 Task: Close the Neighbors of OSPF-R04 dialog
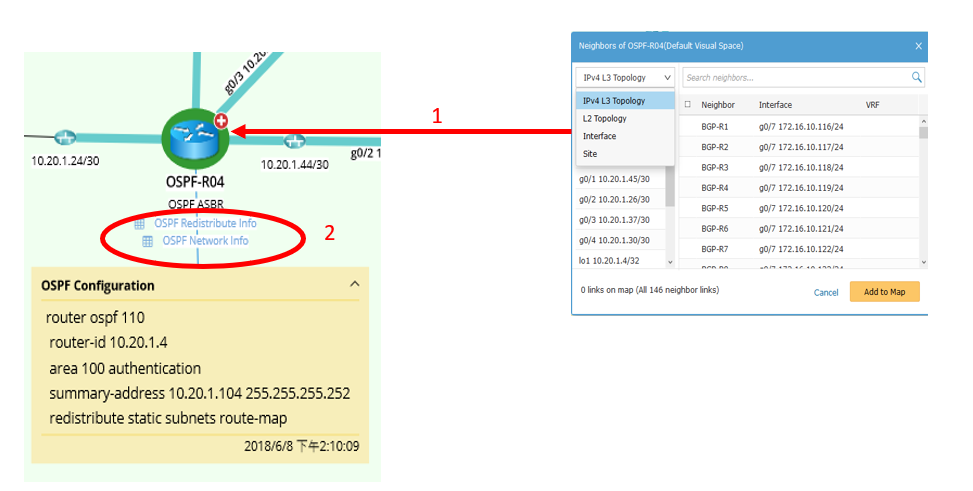(918, 46)
